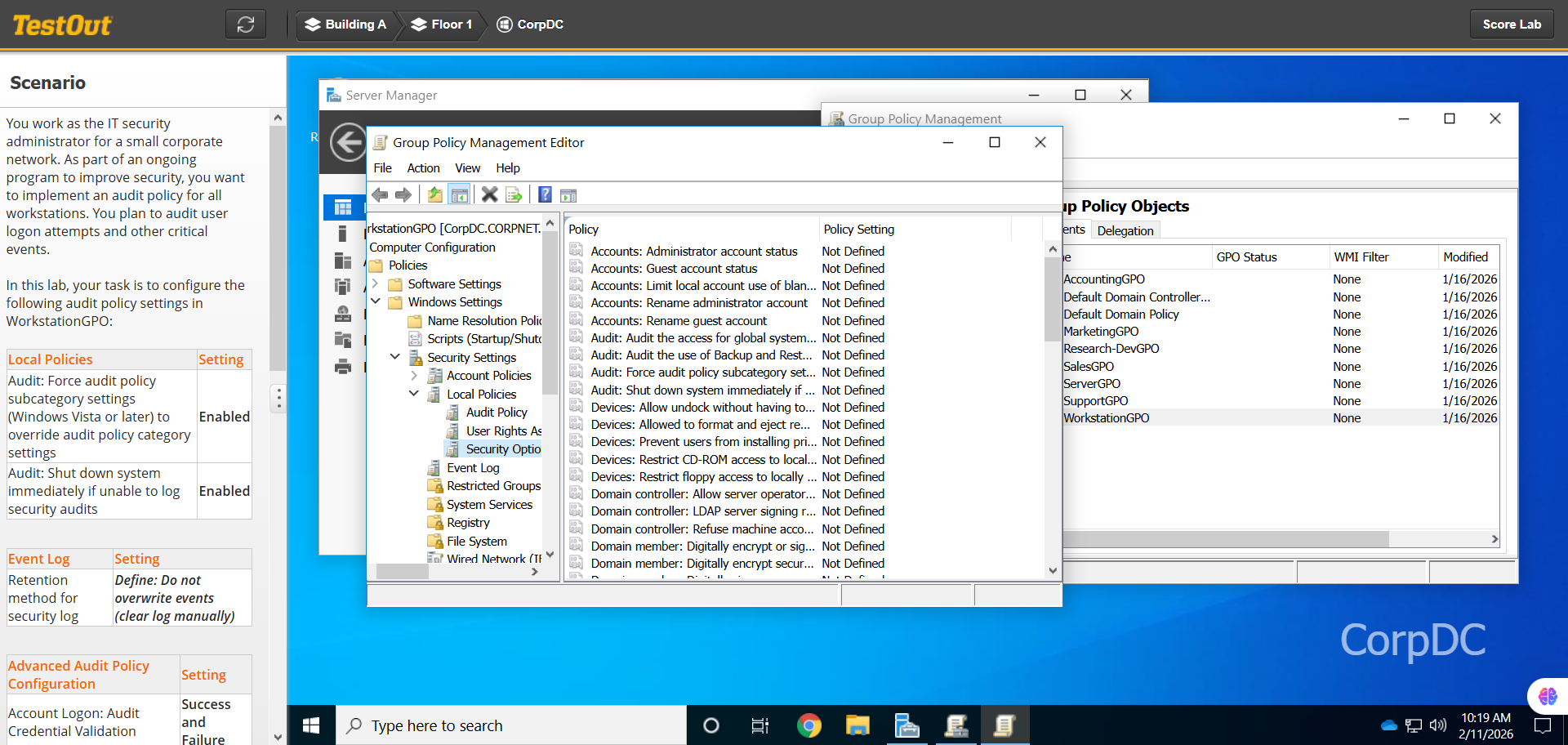Select Audit Policy in the tree
1568x745 pixels.
click(497, 413)
